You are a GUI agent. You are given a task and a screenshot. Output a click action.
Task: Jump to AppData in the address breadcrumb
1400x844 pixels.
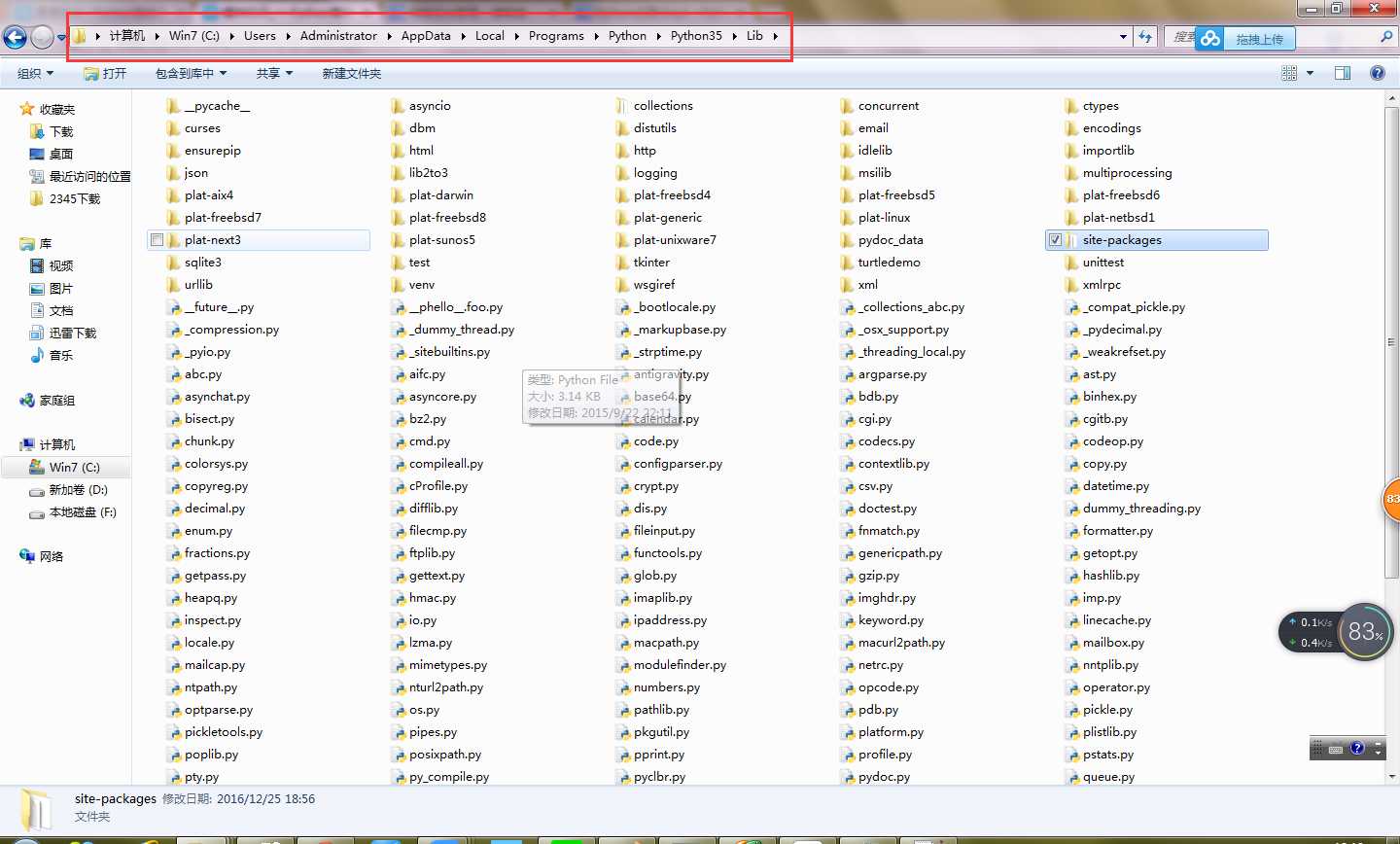[x=426, y=36]
